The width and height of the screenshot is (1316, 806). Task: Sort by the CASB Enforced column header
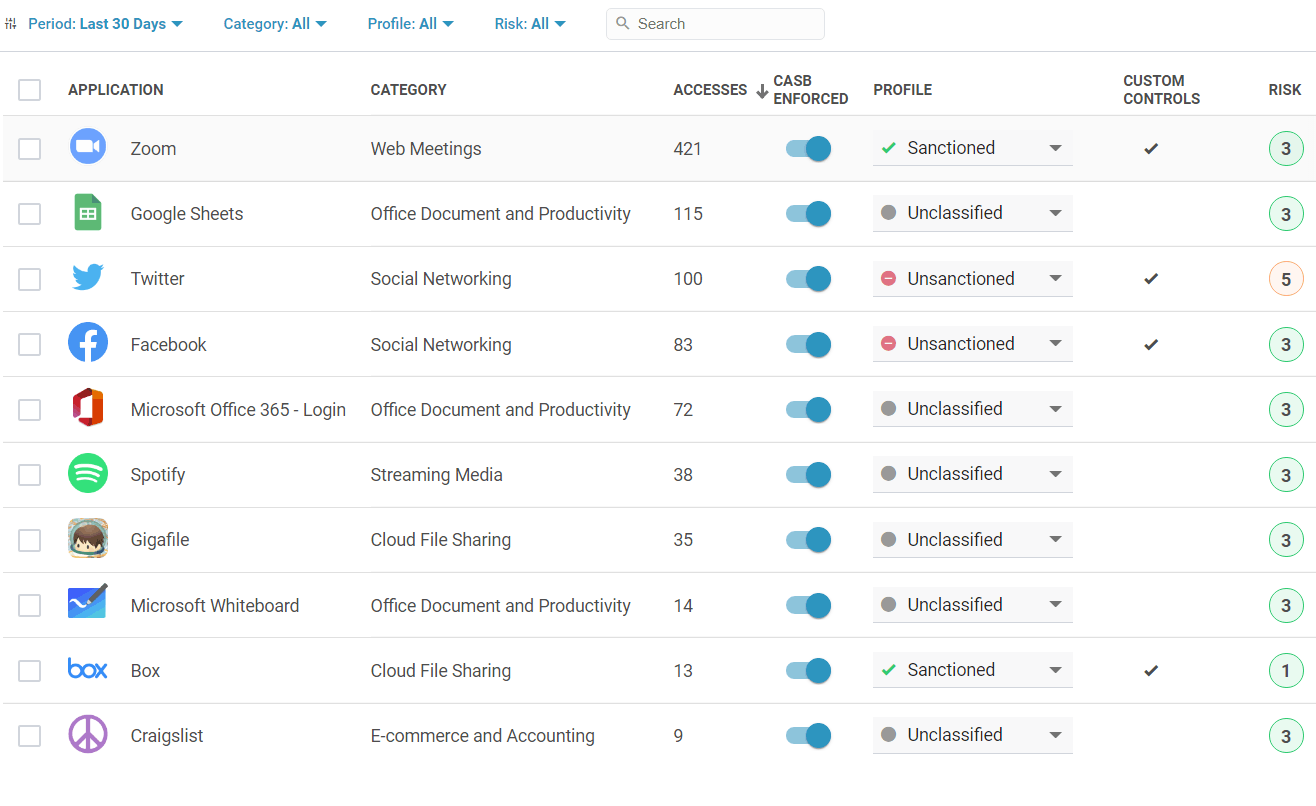click(x=810, y=90)
